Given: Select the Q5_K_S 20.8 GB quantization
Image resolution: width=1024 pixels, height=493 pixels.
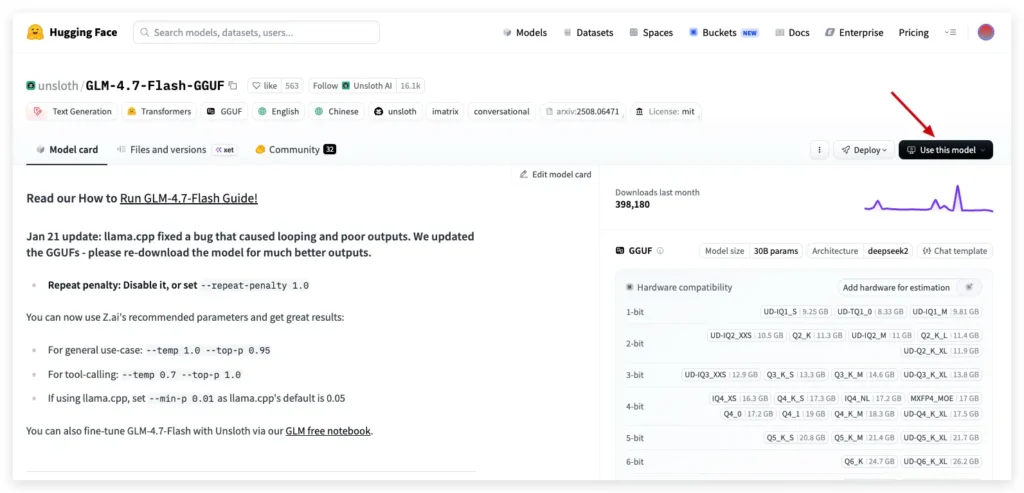Looking at the screenshot, I should coord(796,437).
